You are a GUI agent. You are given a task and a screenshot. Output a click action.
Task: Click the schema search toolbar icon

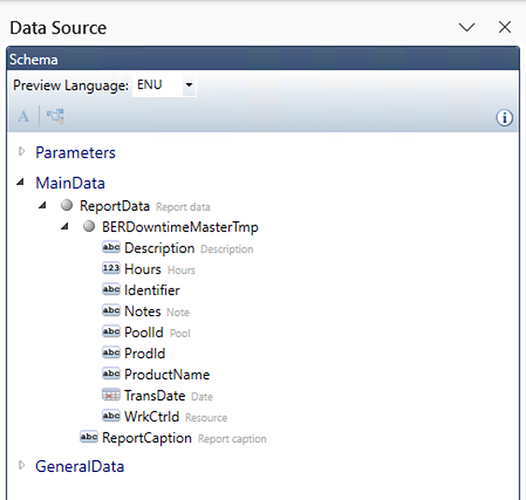point(55,116)
